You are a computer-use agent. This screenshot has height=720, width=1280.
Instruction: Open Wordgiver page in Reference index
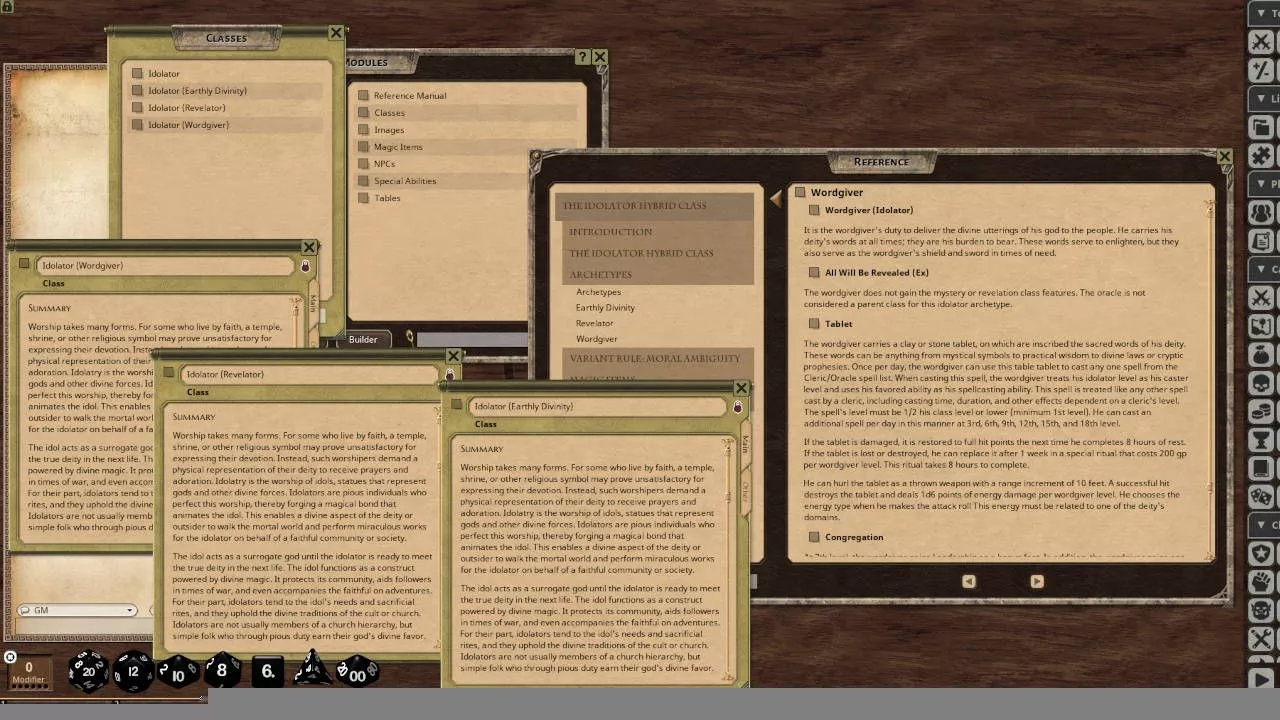597,339
